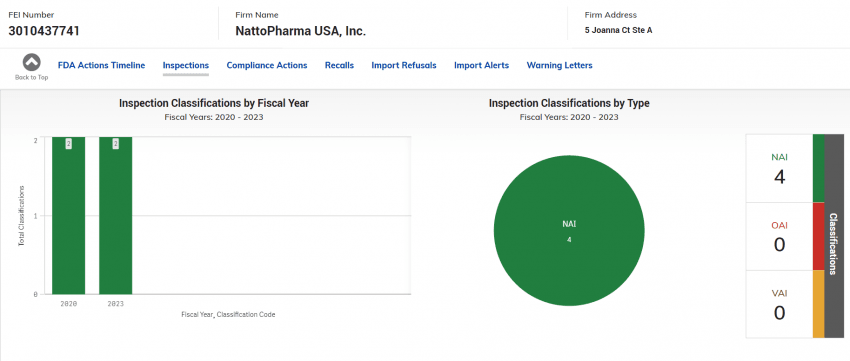Click the Back to Top caption text
Viewport: 850px width, 361px height.
click(31, 78)
